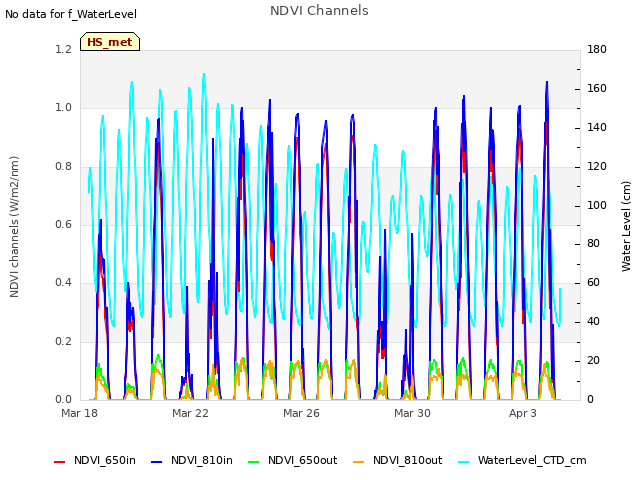
Task: Click the 100 right axis tick label
Action: coord(597,205)
